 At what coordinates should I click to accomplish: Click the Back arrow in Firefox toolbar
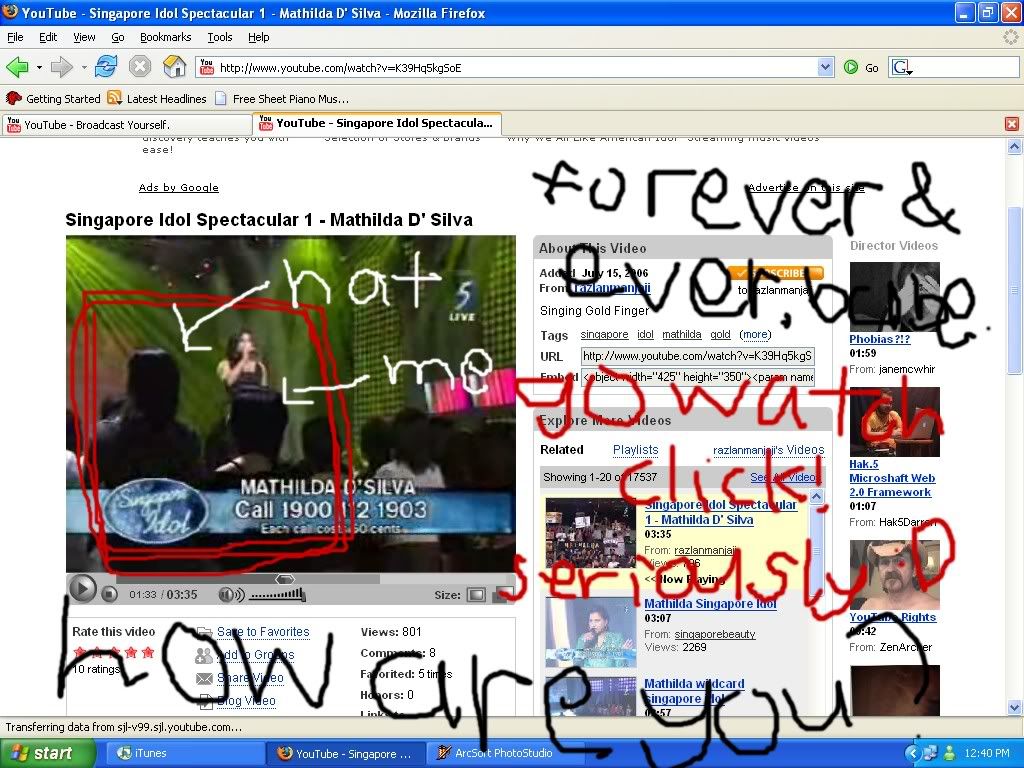17,67
